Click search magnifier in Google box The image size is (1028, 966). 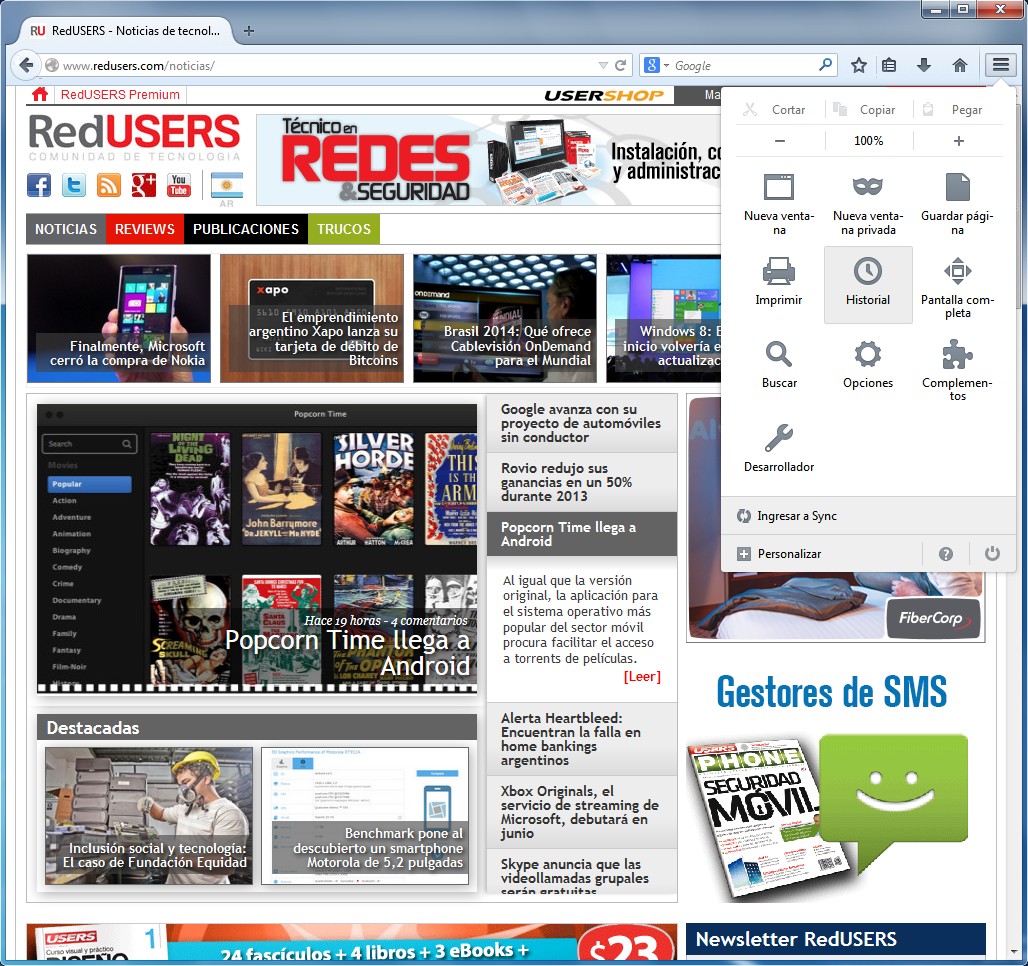[825, 65]
